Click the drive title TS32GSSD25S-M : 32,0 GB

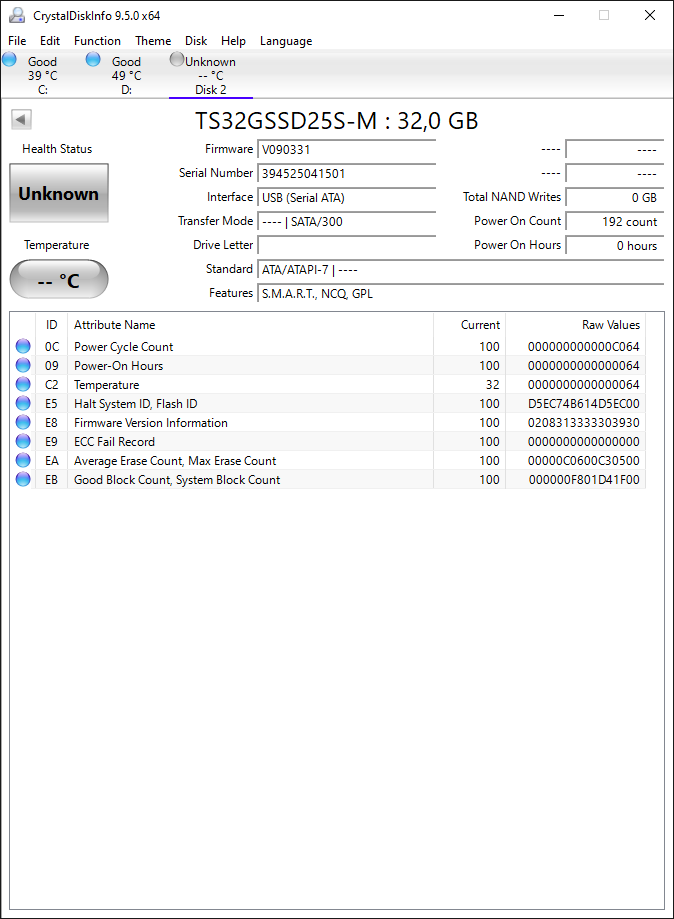(x=336, y=121)
